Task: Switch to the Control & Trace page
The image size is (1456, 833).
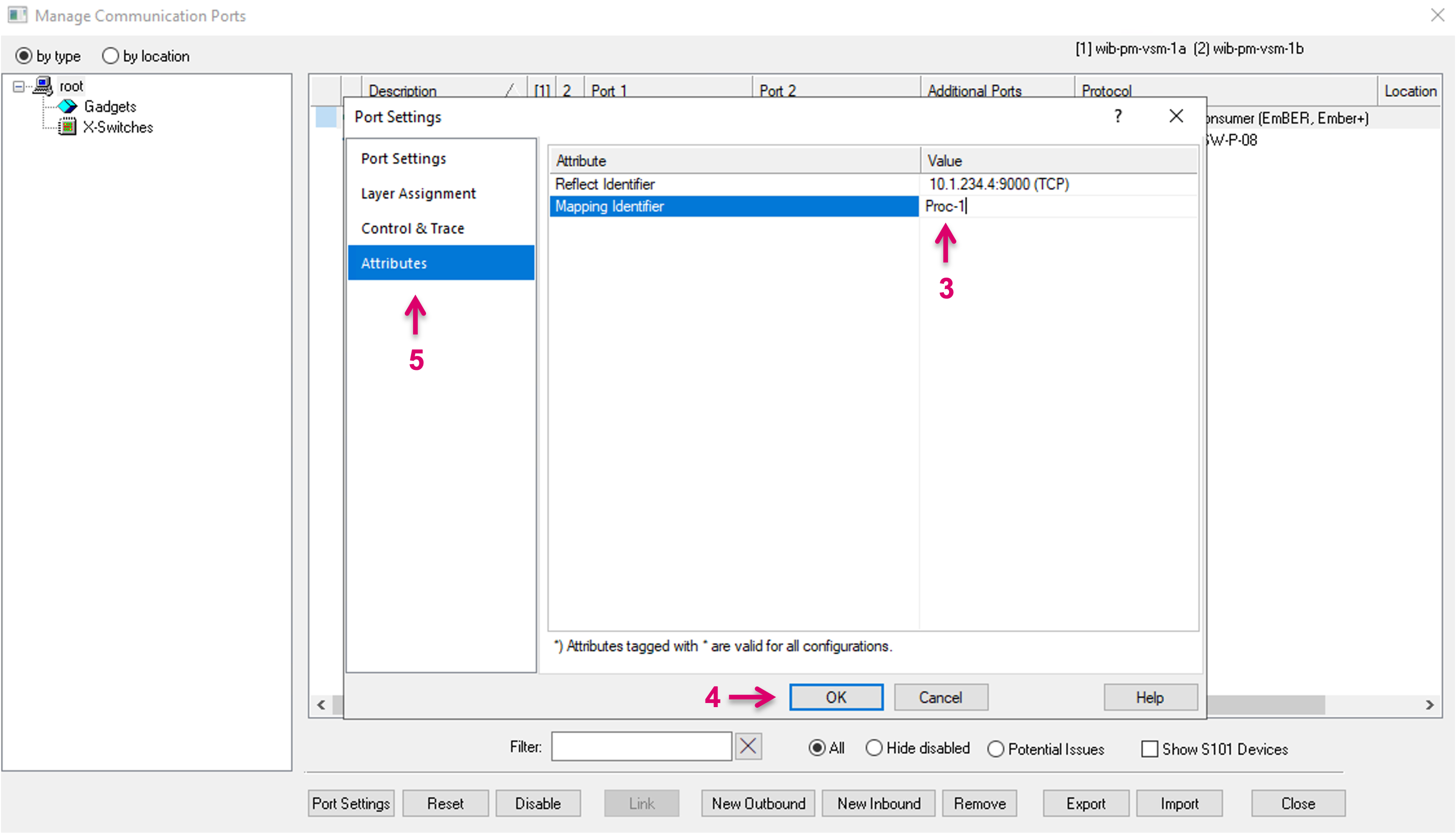Action: 412,228
